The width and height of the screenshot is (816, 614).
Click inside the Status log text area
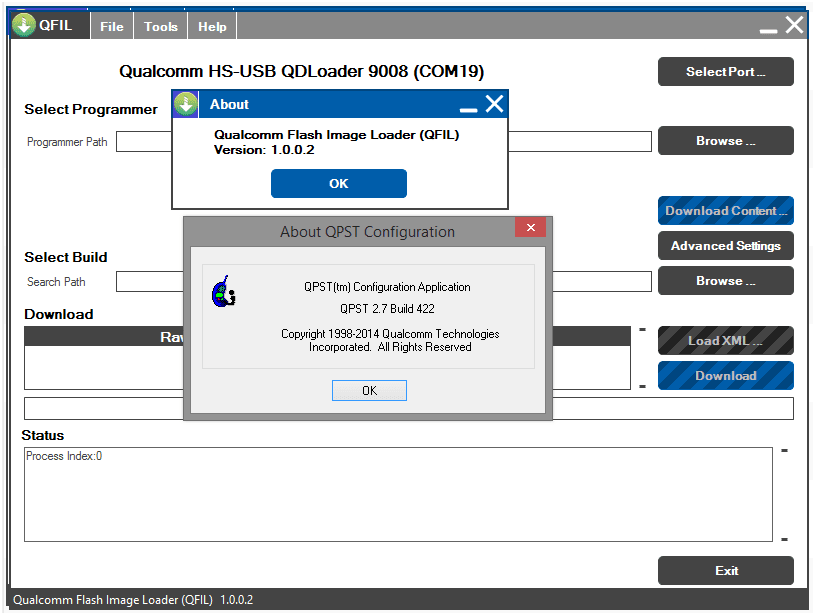[x=398, y=494]
